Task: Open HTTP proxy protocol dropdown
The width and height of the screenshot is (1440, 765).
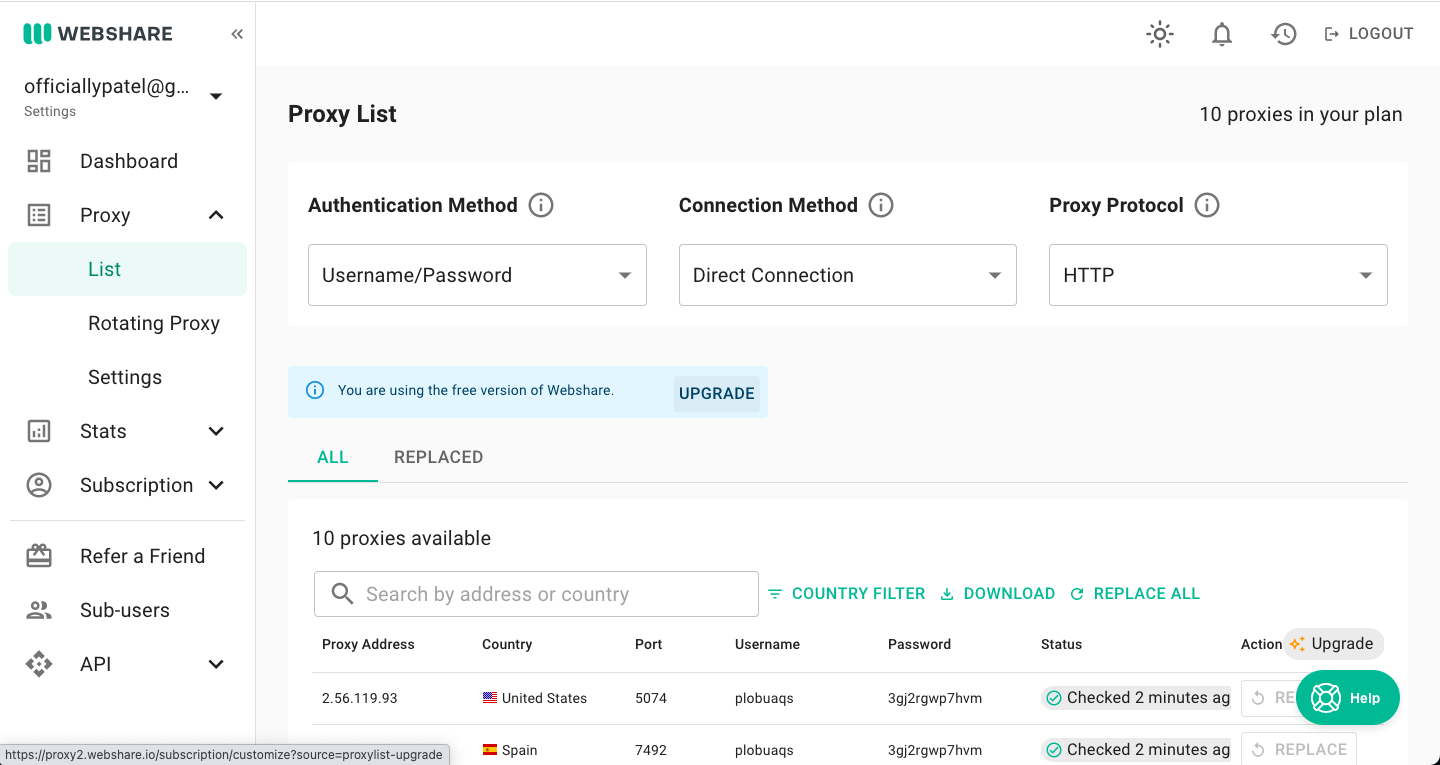Action: [1218, 275]
